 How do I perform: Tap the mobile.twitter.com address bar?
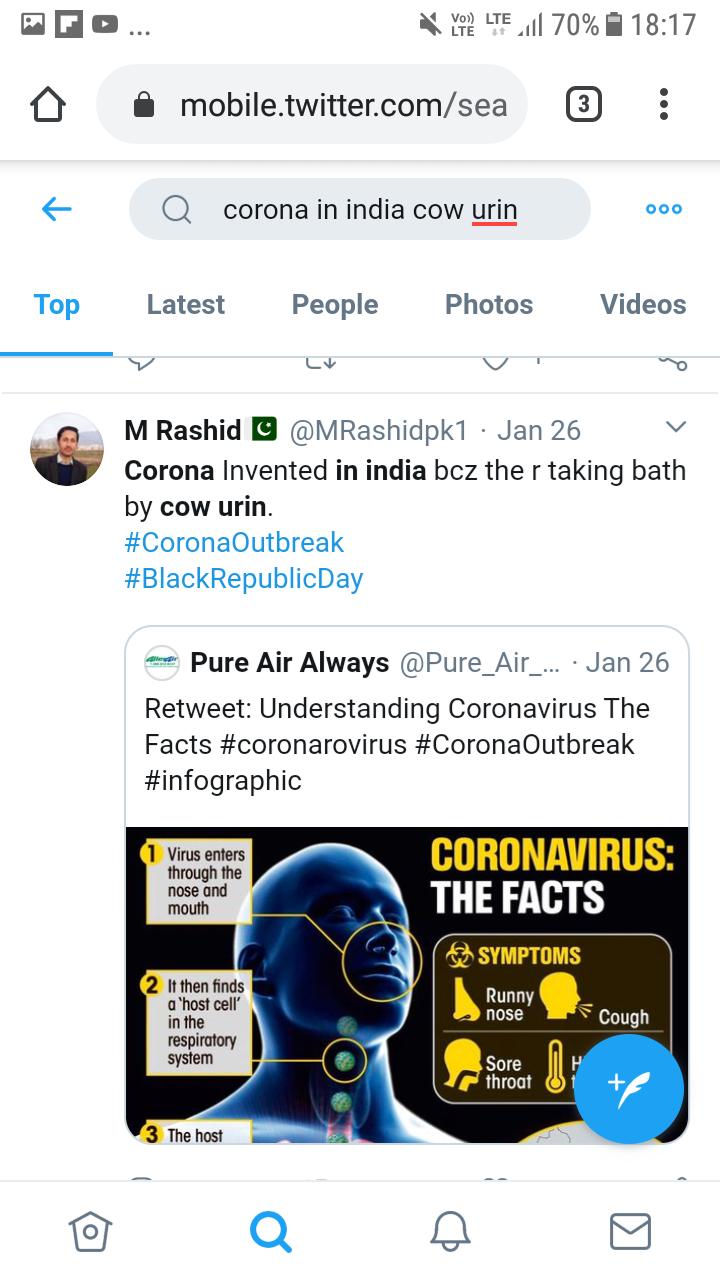[312, 104]
